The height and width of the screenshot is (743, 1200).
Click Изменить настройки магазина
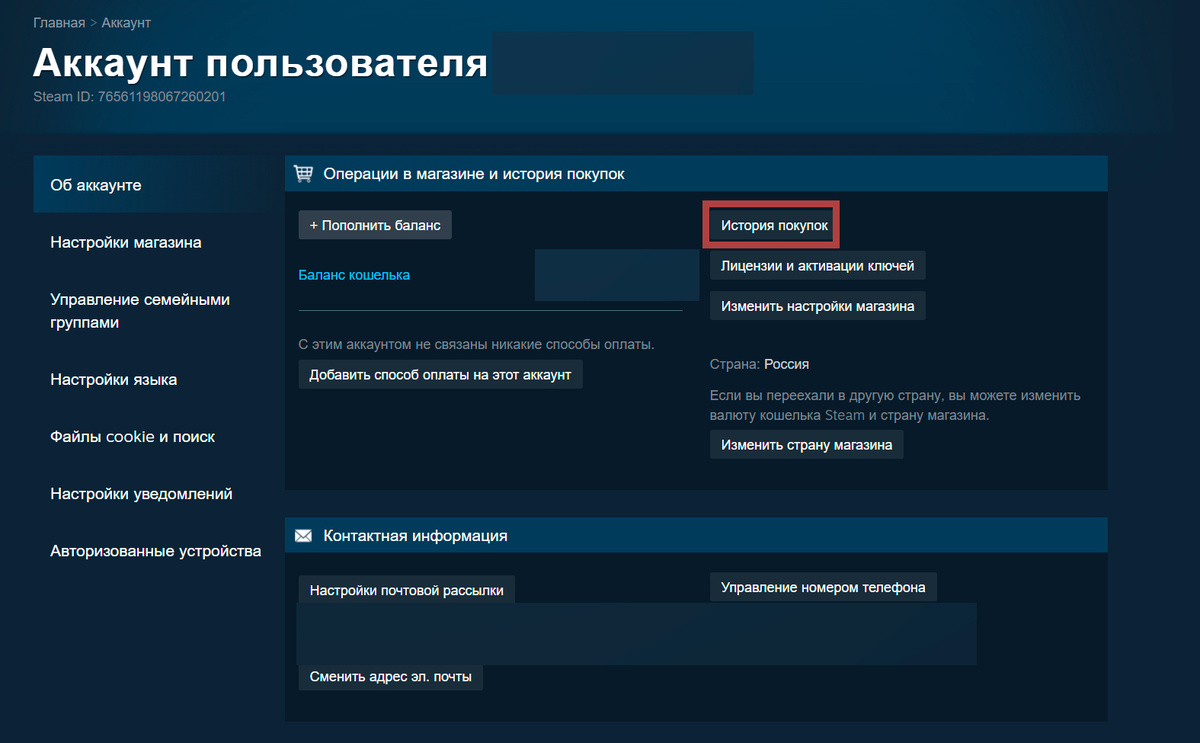817,305
